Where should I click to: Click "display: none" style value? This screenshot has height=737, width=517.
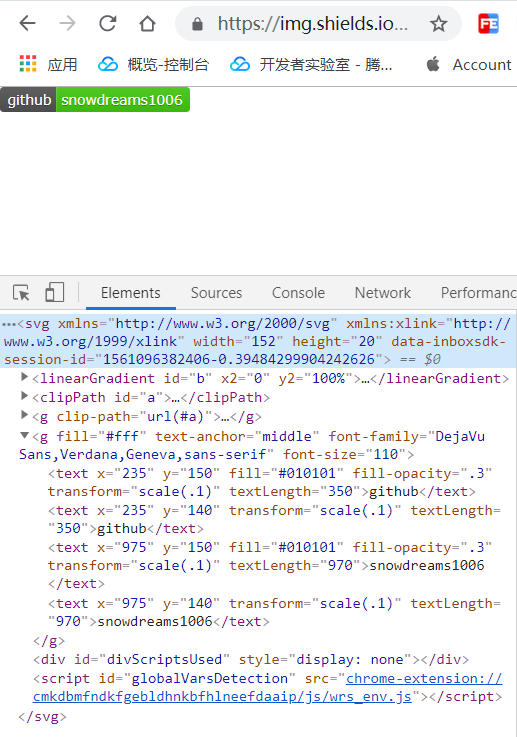click(350, 659)
